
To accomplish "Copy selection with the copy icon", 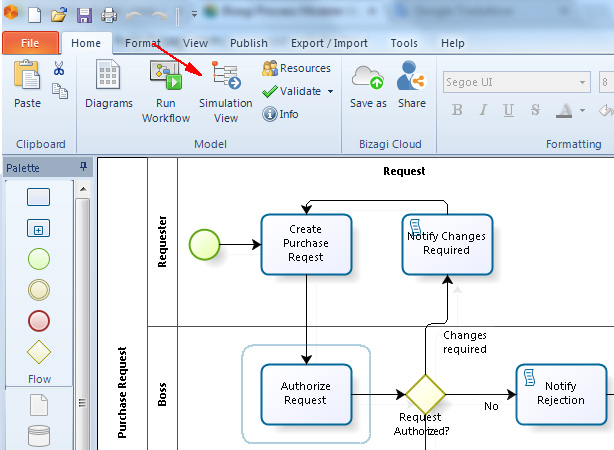I will pos(60,91).
